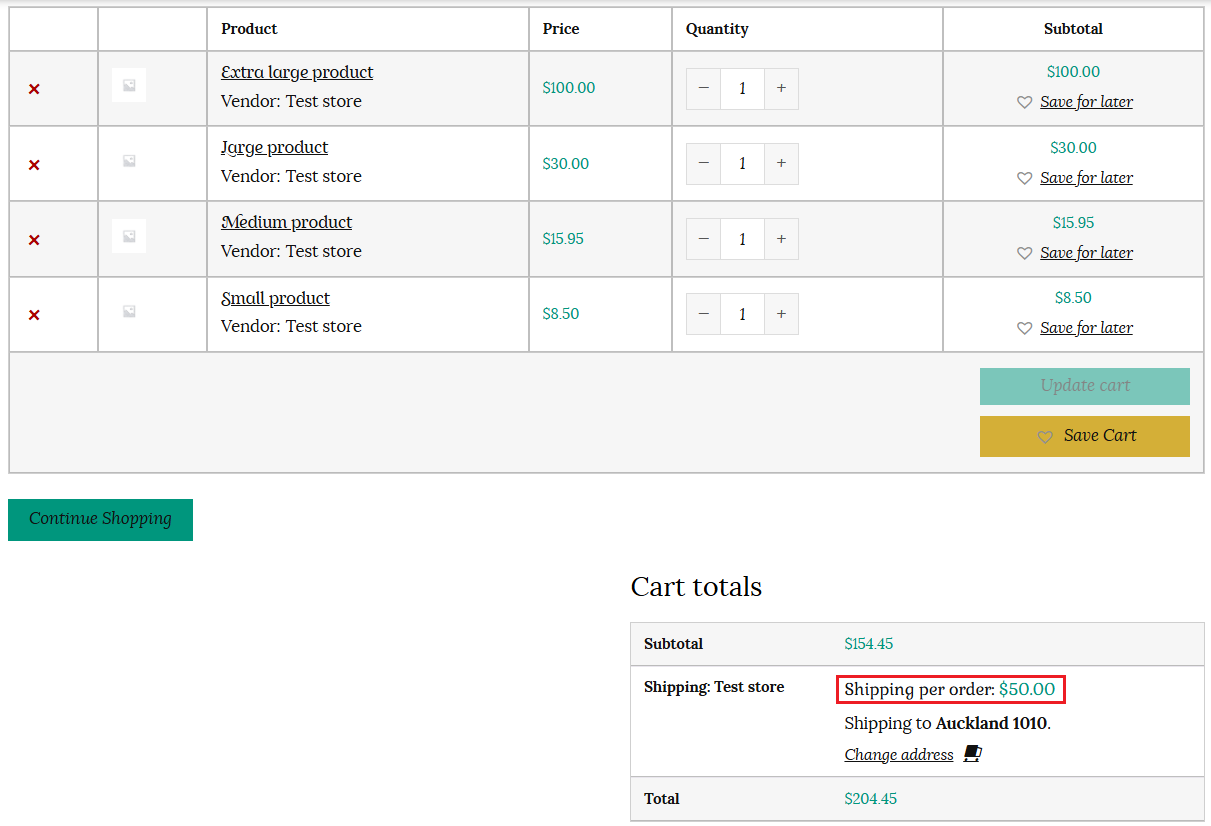Click heart icon in Large product row
This screenshot has height=826, width=1211.
click(1024, 178)
